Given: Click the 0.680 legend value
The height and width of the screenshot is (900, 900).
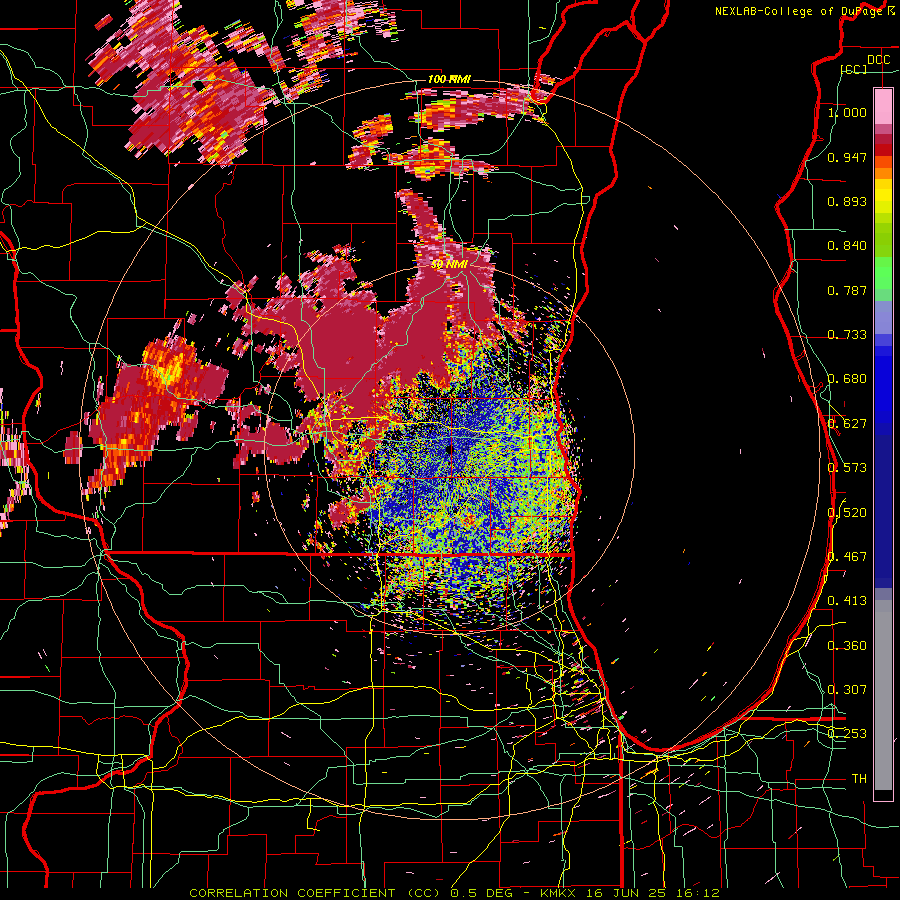Looking at the screenshot, I should pos(847,379).
